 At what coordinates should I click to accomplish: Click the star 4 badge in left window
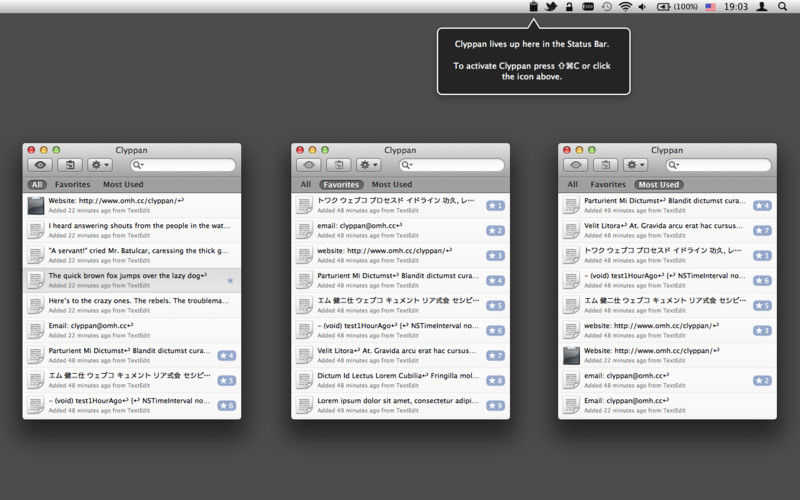pos(227,356)
